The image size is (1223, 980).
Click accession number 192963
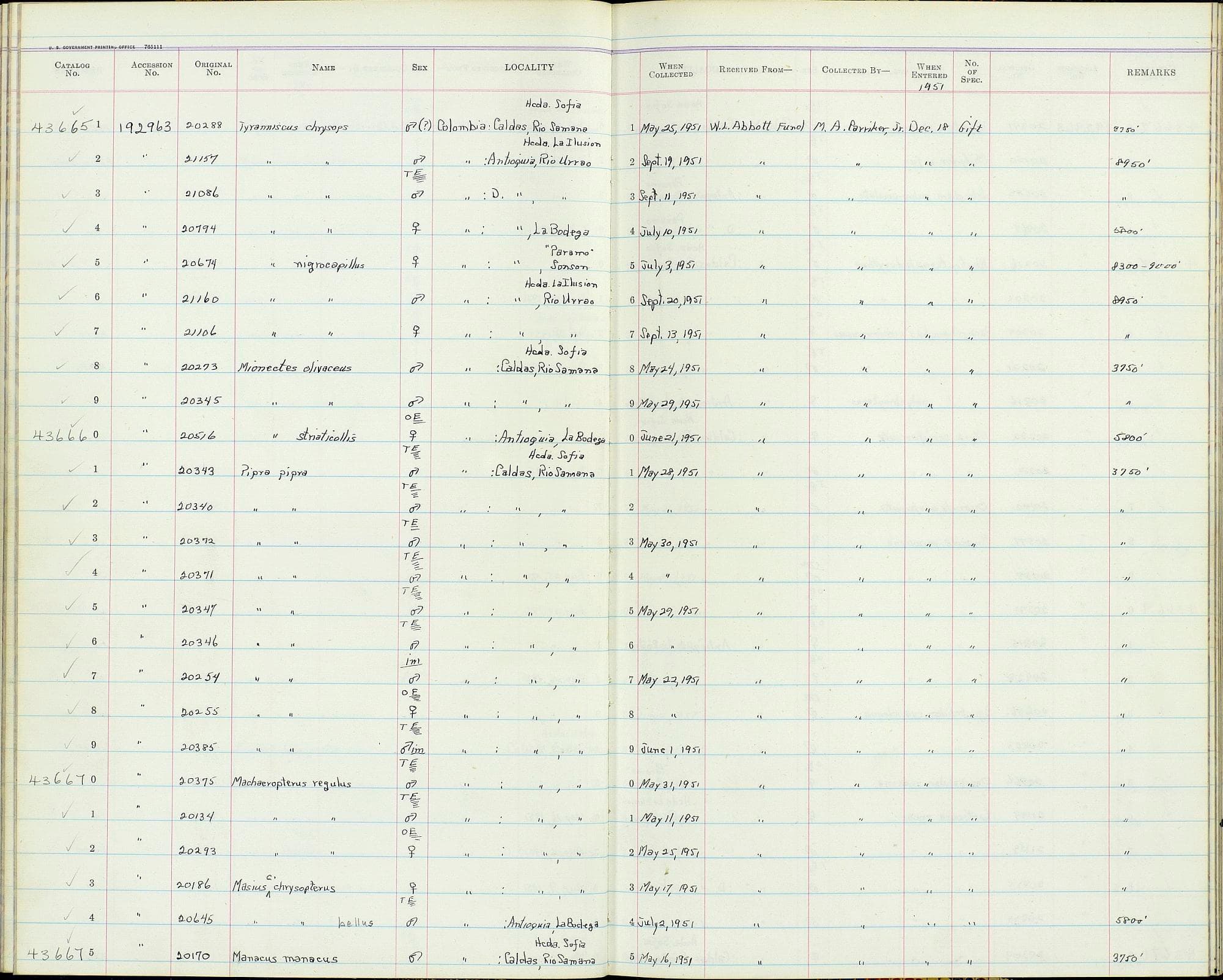point(146,127)
